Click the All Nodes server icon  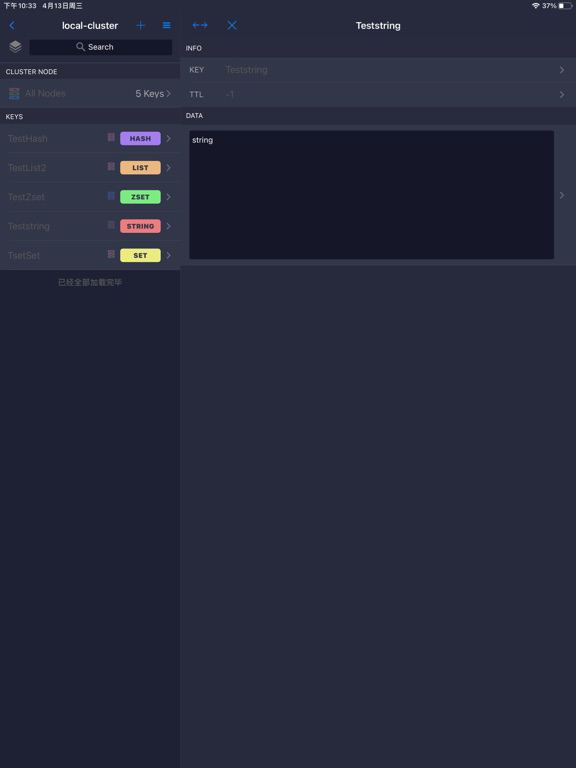[14, 94]
